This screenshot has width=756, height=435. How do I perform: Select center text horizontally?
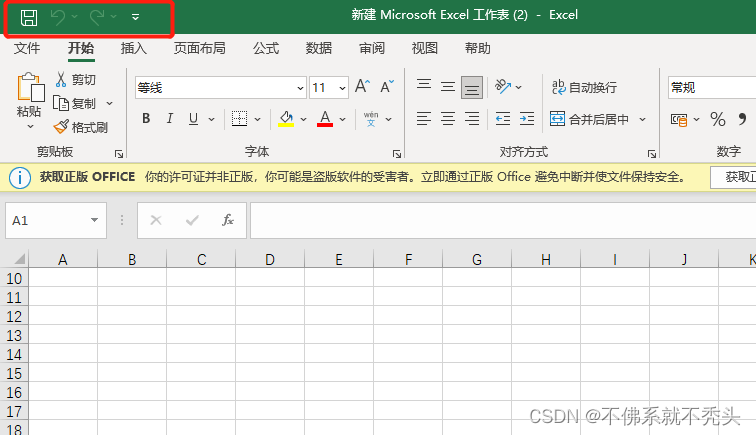click(x=448, y=119)
